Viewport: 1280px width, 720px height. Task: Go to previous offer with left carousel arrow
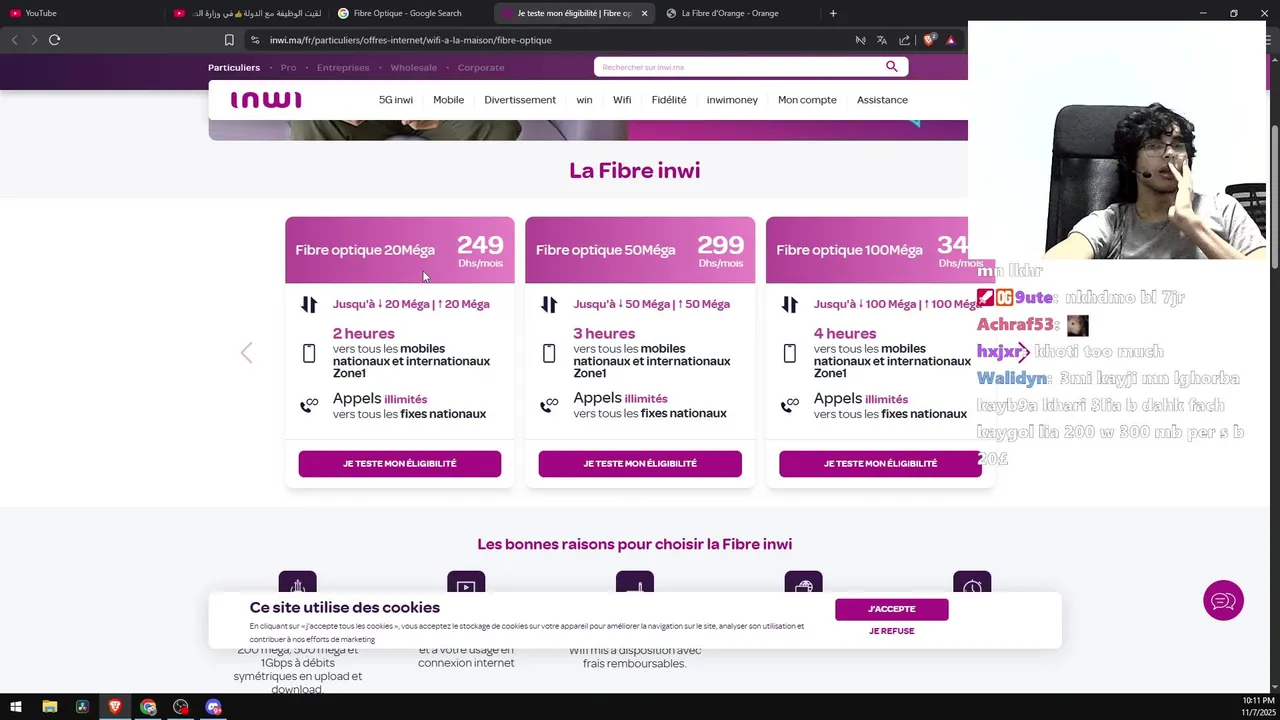(246, 353)
